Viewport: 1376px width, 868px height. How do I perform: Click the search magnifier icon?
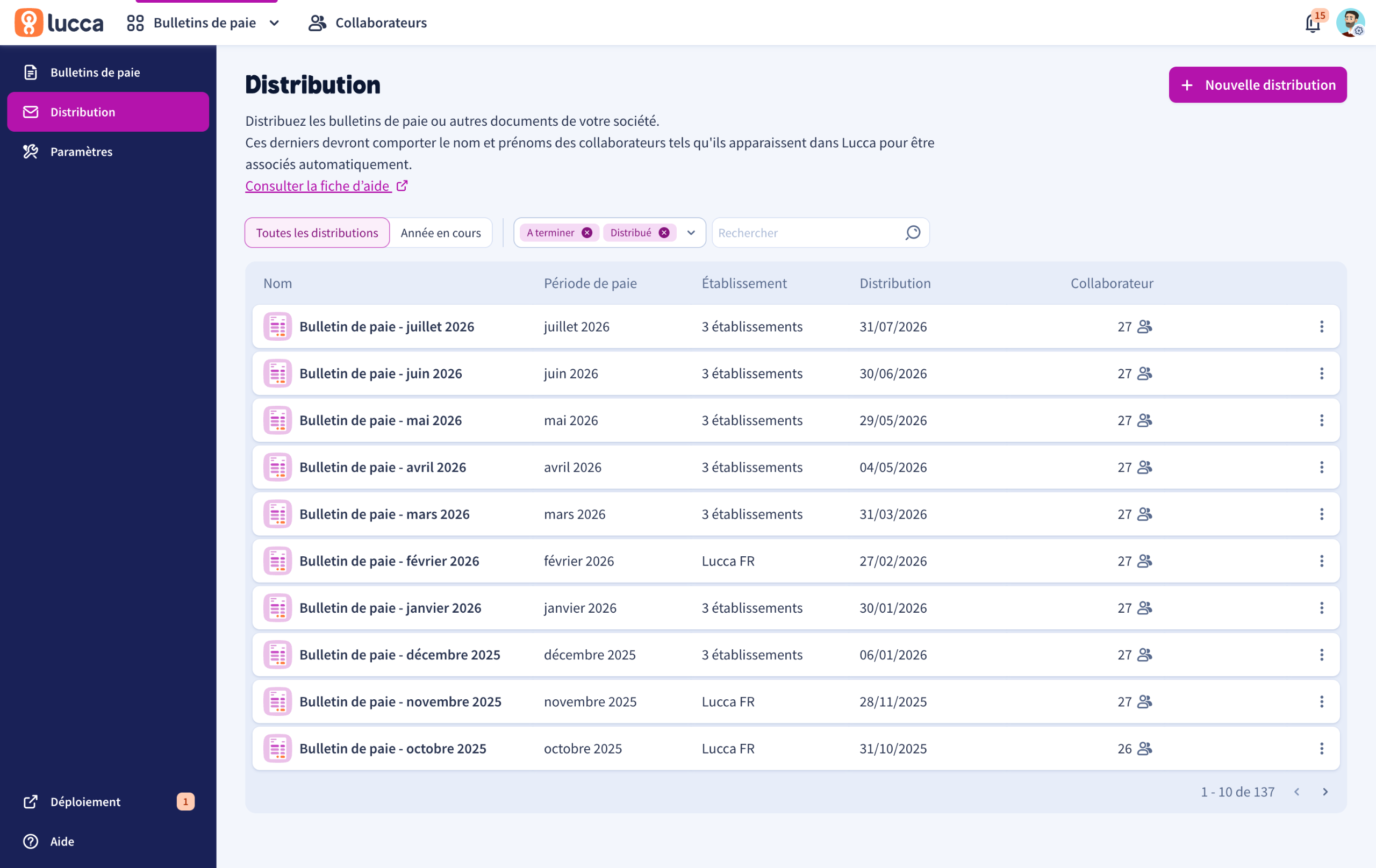(x=913, y=233)
